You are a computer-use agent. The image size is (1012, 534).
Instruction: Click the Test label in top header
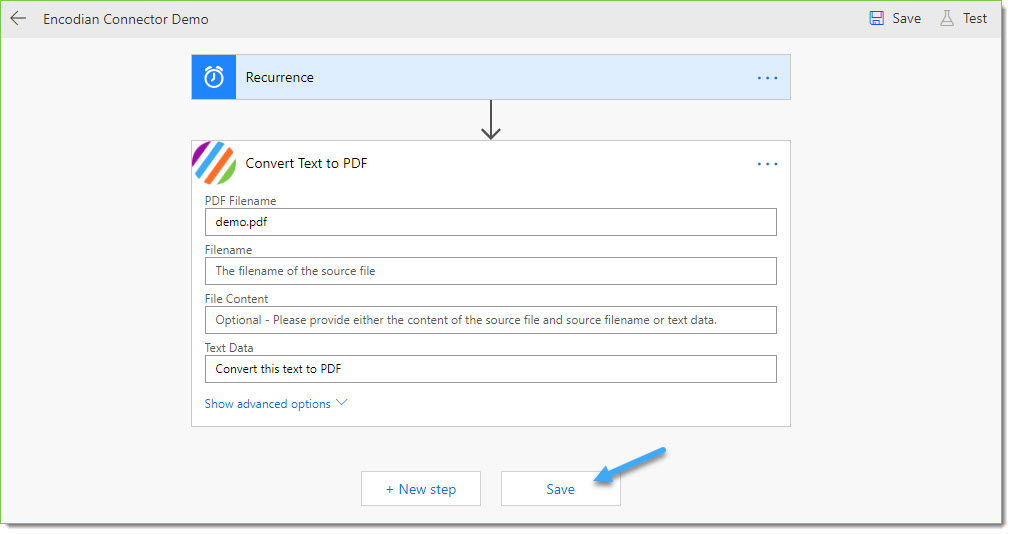click(975, 18)
